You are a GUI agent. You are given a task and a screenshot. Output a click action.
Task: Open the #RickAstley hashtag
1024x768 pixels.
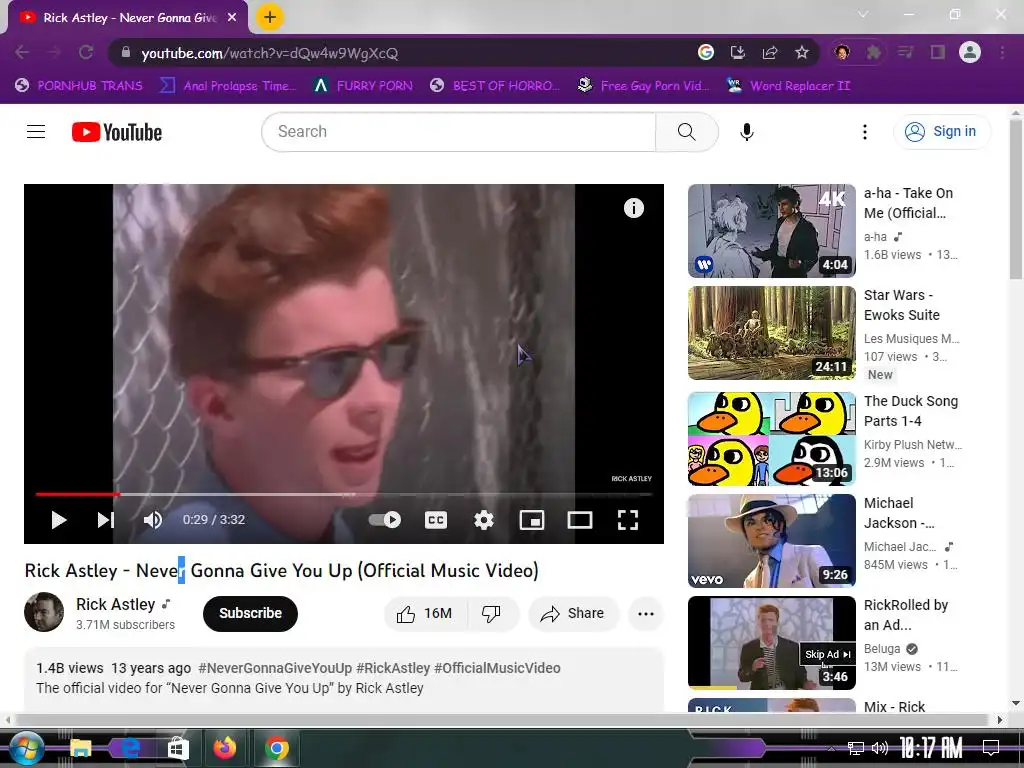pyautogui.click(x=393, y=668)
